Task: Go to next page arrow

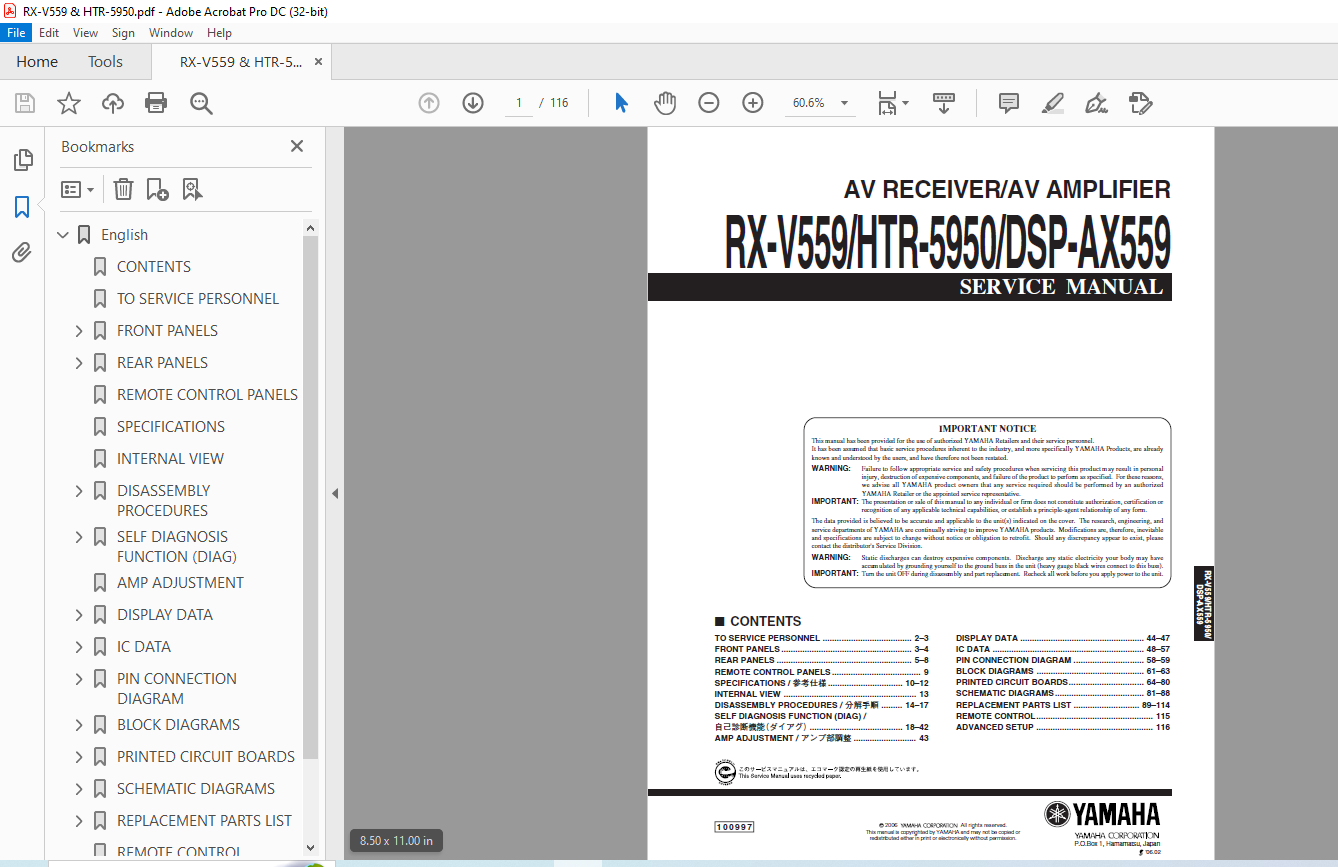Action: pos(473,103)
